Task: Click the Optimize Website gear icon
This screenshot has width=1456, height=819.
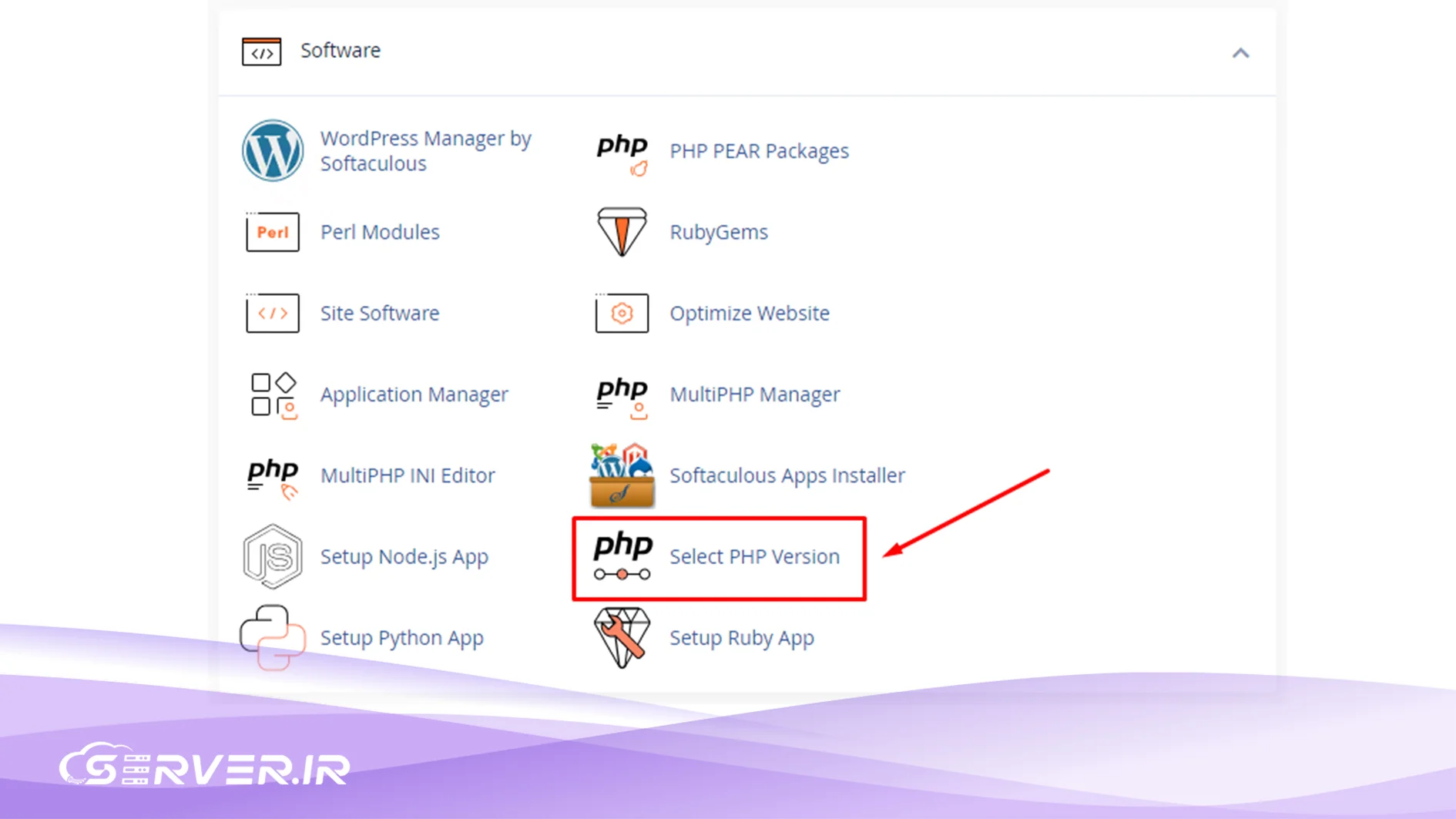Action: pos(622,313)
